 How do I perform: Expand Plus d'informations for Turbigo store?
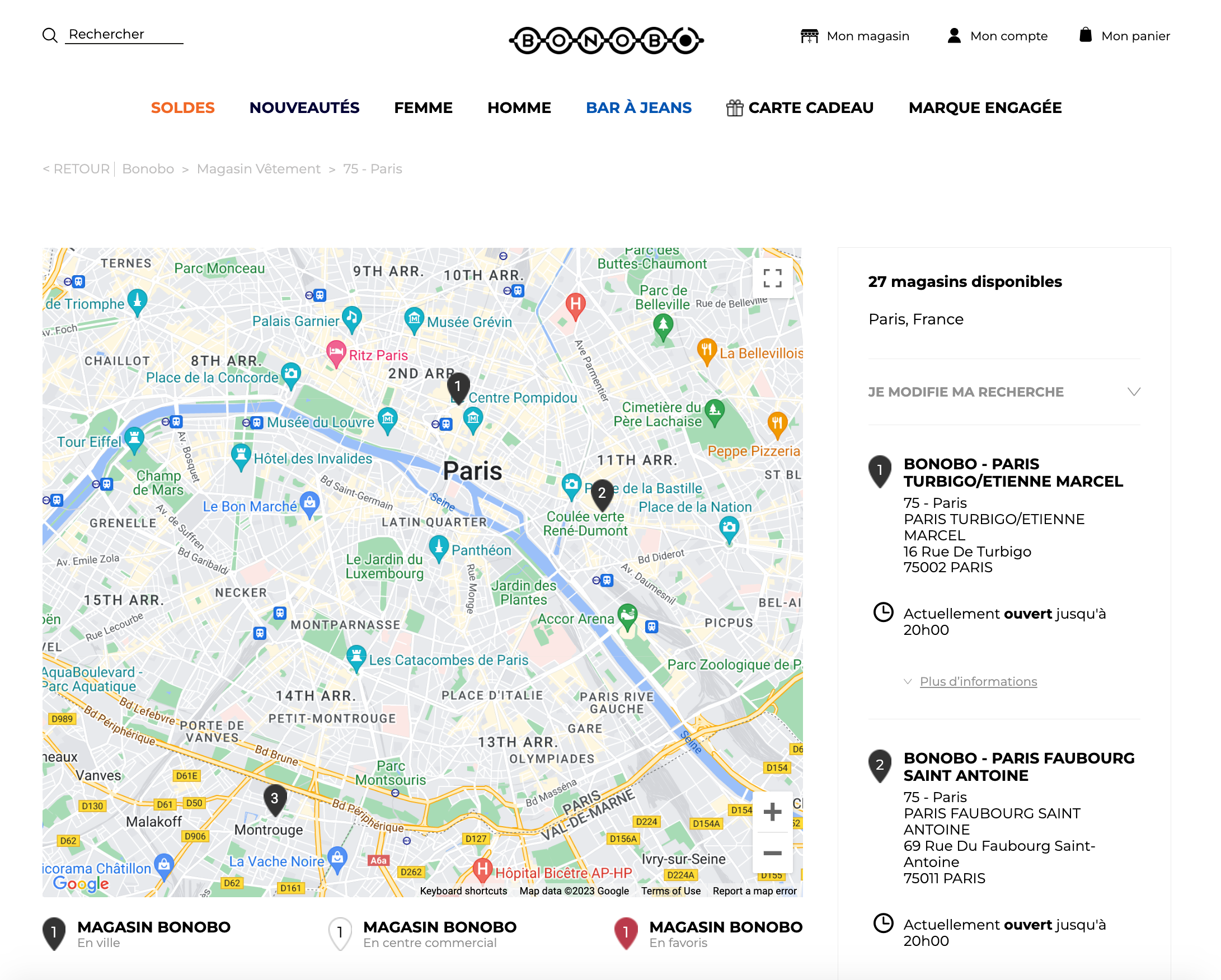pos(978,681)
